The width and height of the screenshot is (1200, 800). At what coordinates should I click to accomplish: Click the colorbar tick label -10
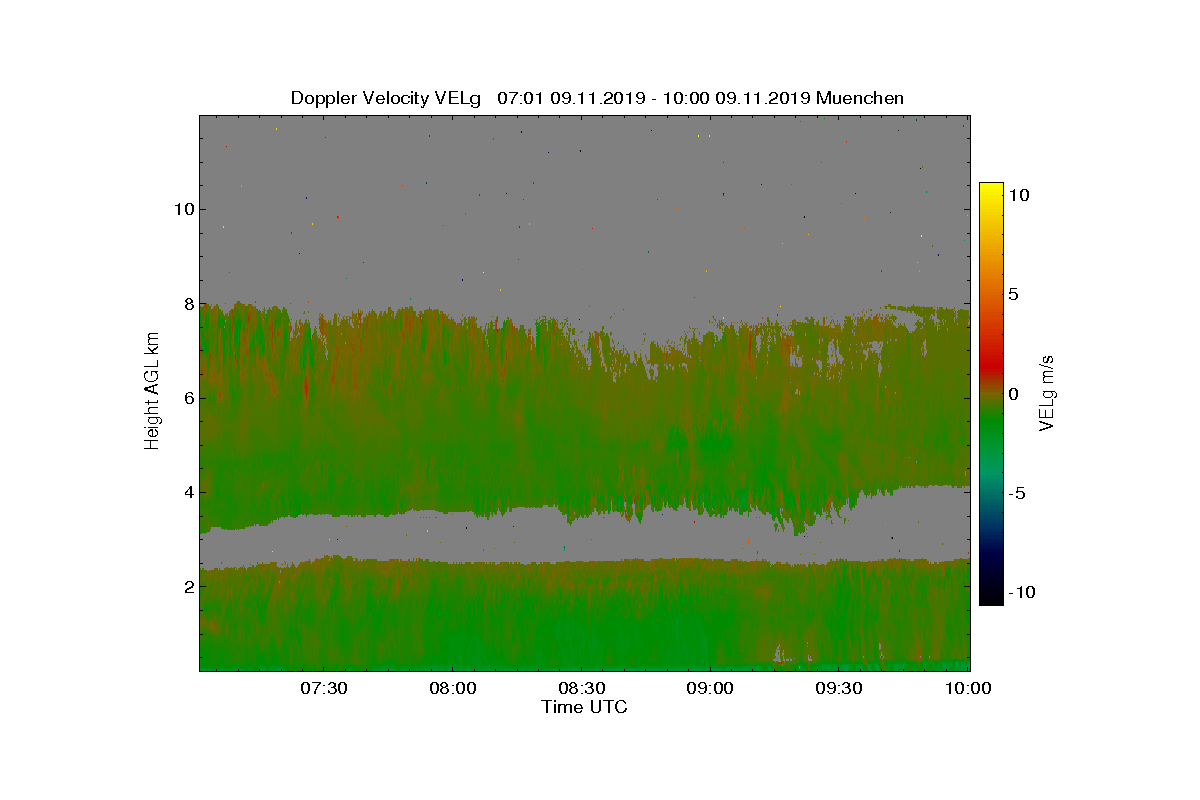click(1020, 592)
